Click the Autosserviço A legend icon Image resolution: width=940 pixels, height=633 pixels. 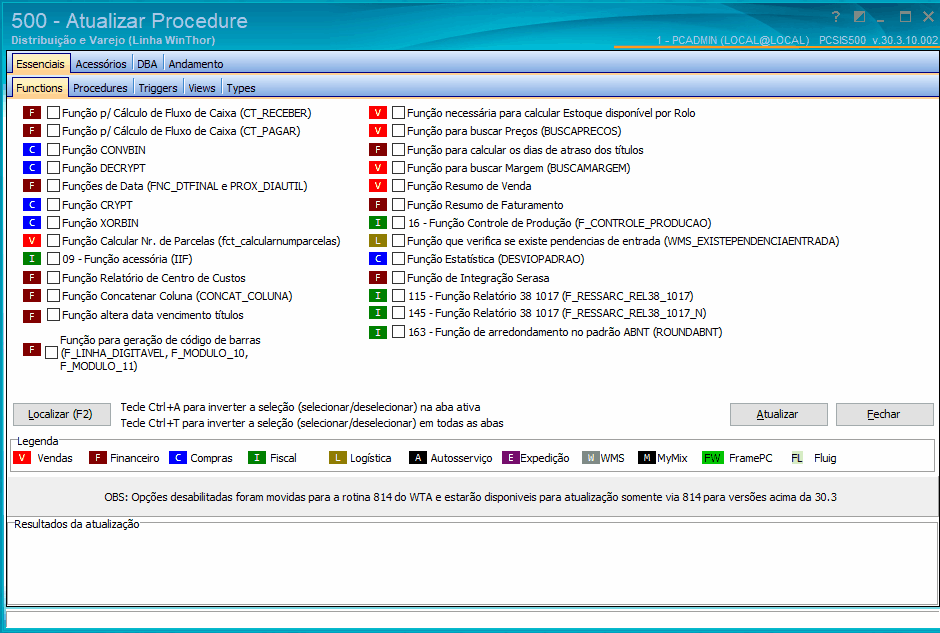click(x=417, y=458)
